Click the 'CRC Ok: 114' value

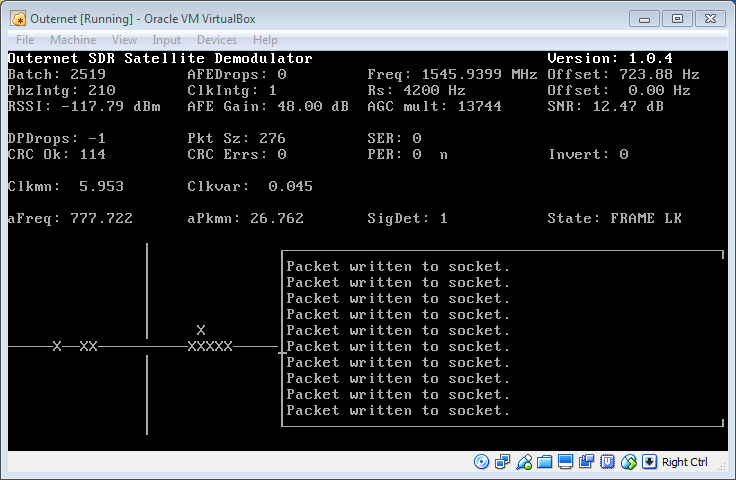[x=57, y=154]
